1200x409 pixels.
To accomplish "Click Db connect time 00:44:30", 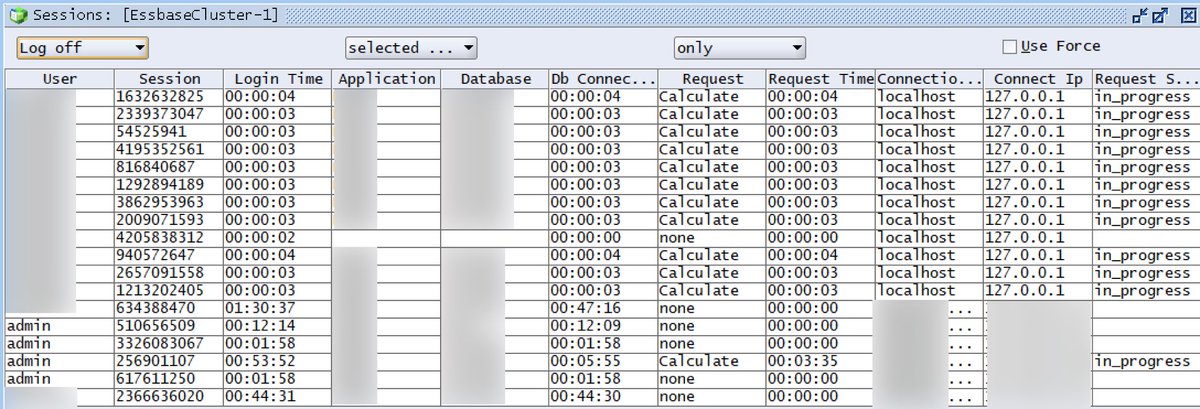I will click(586, 396).
